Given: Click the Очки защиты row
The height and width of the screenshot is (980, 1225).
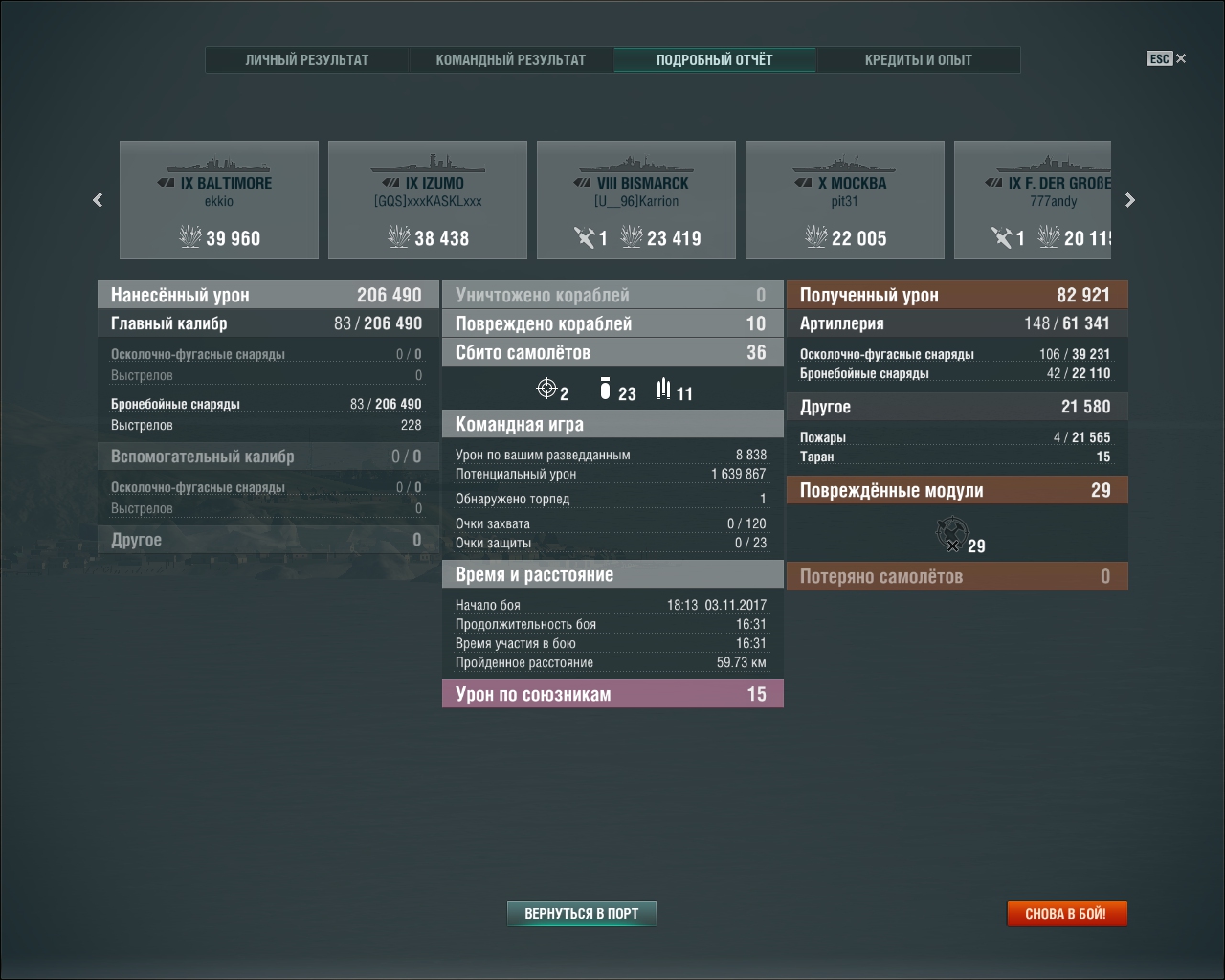Looking at the screenshot, I should [611, 543].
